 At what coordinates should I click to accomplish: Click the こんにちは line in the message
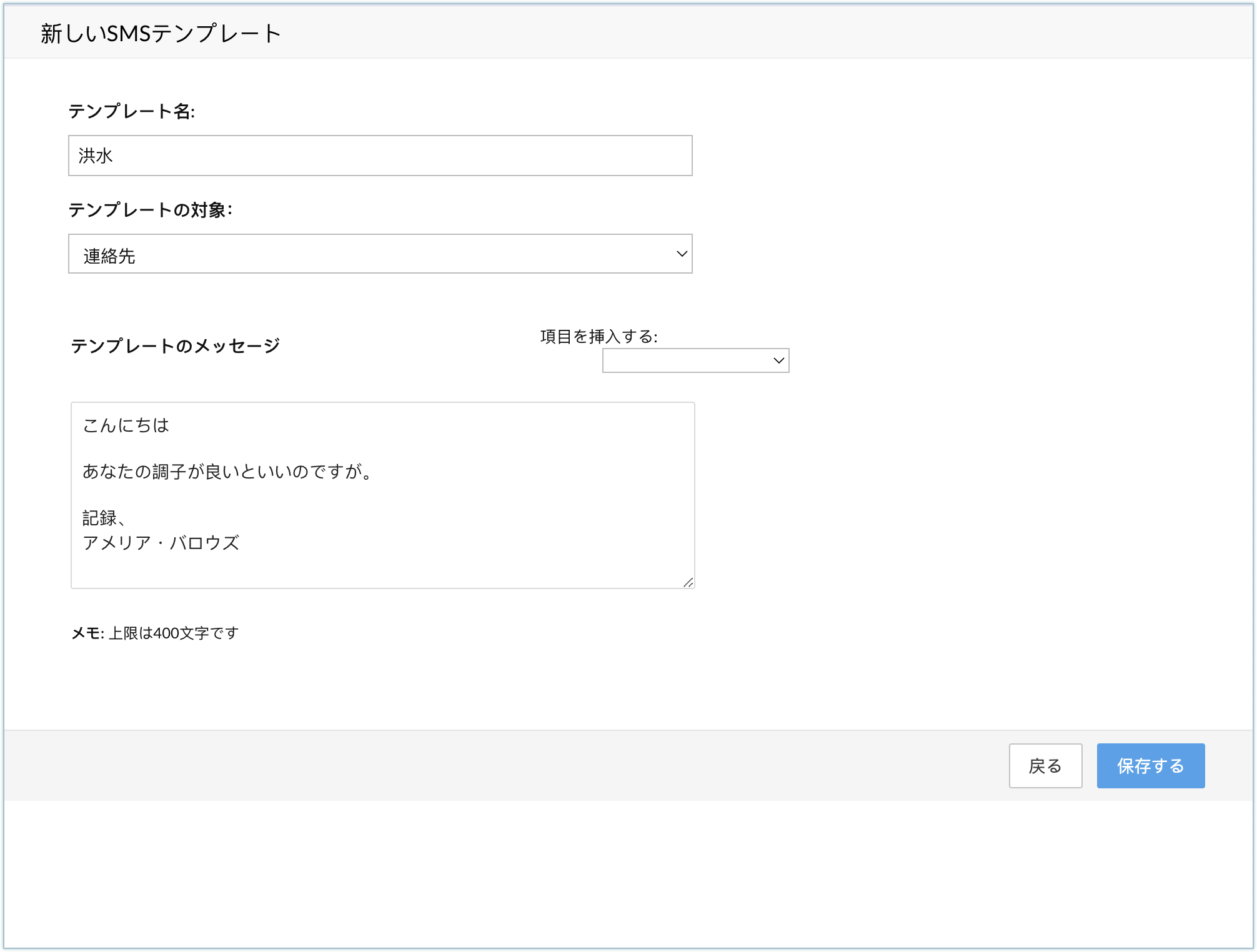click(126, 426)
